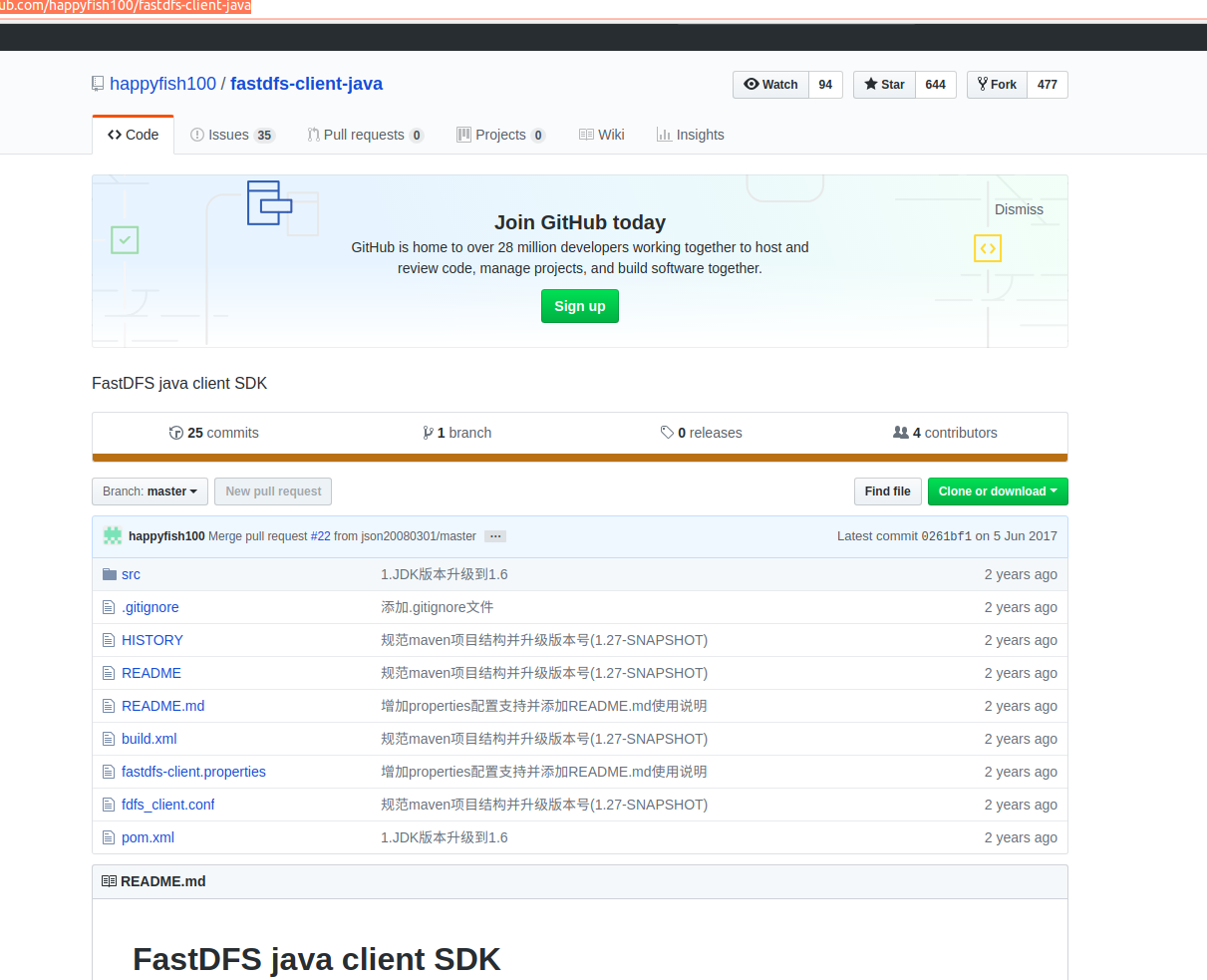Expand the commit message ellipsis button
1207x980 pixels.
click(x=495, y=536)
